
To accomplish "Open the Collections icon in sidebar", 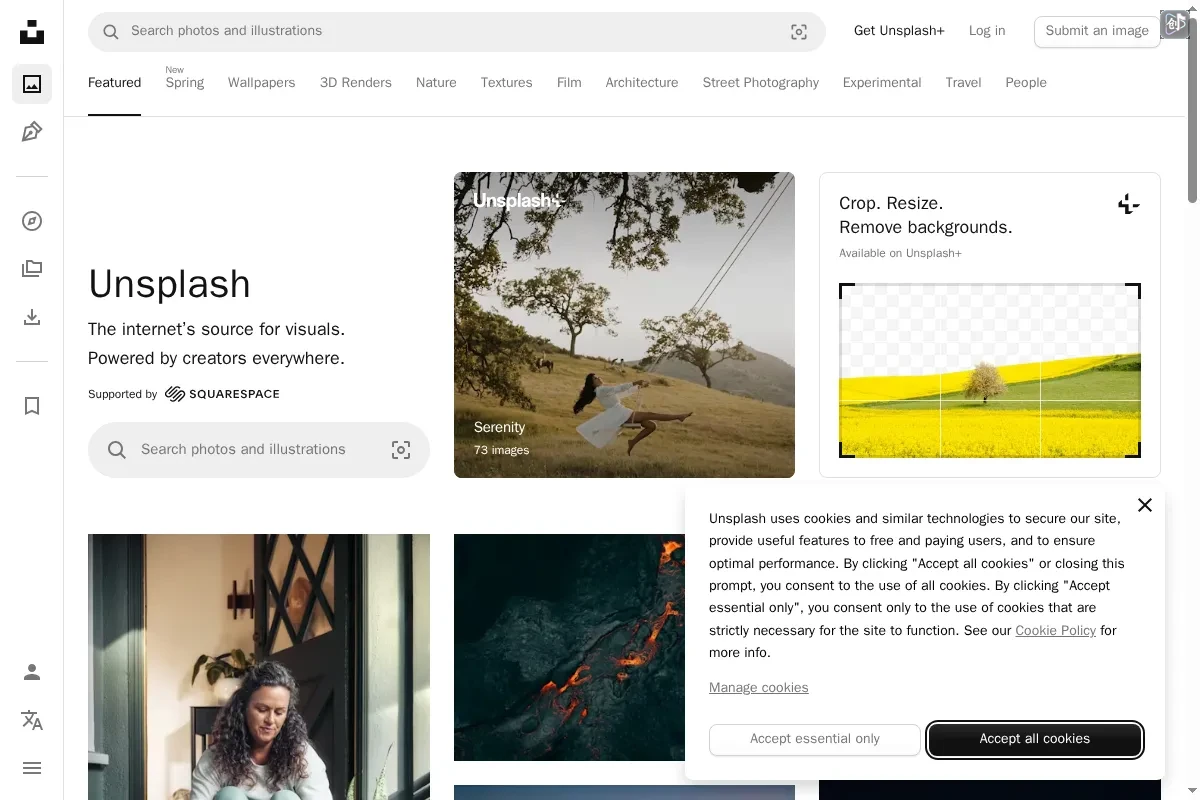I will point(32,269).
